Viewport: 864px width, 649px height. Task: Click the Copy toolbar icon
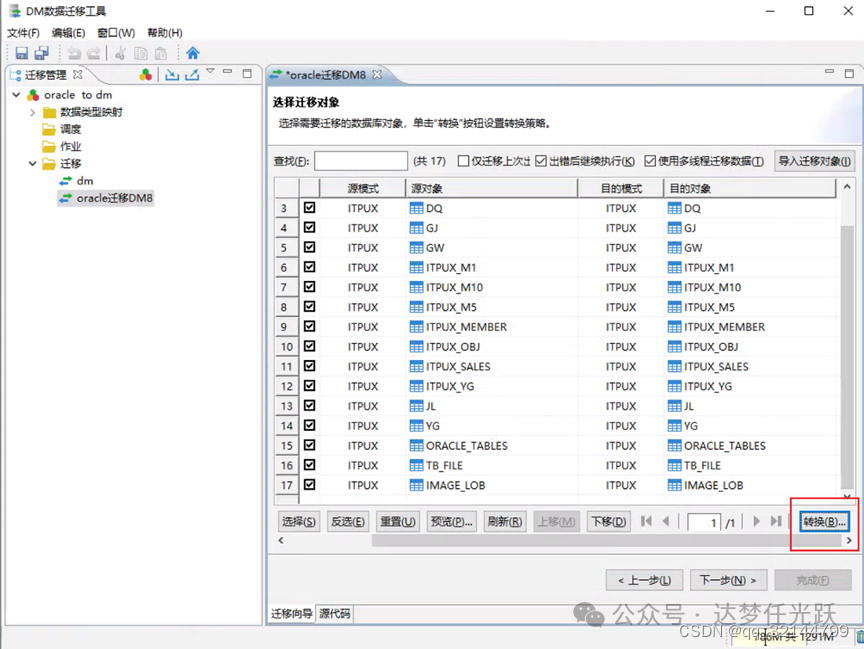(141, 53)
